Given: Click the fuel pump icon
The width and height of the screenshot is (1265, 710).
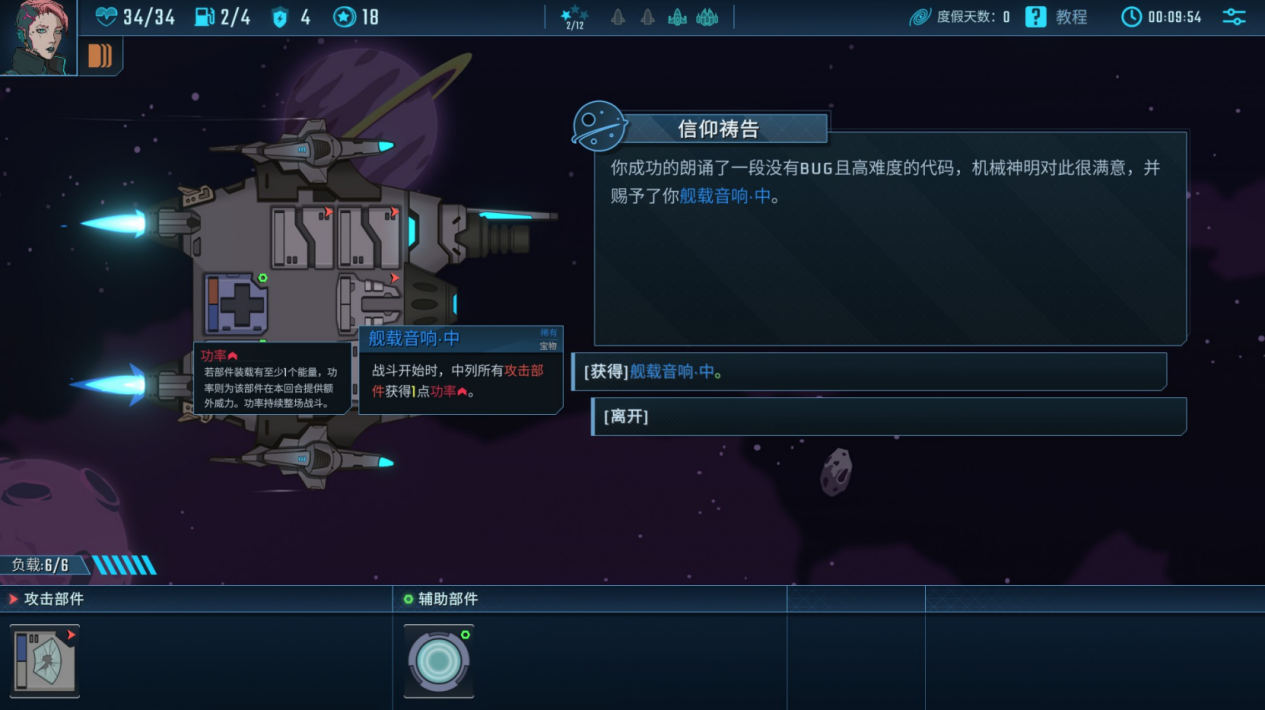Looking at the screenshot, I should pyautogui.click(x=203, y=17).
